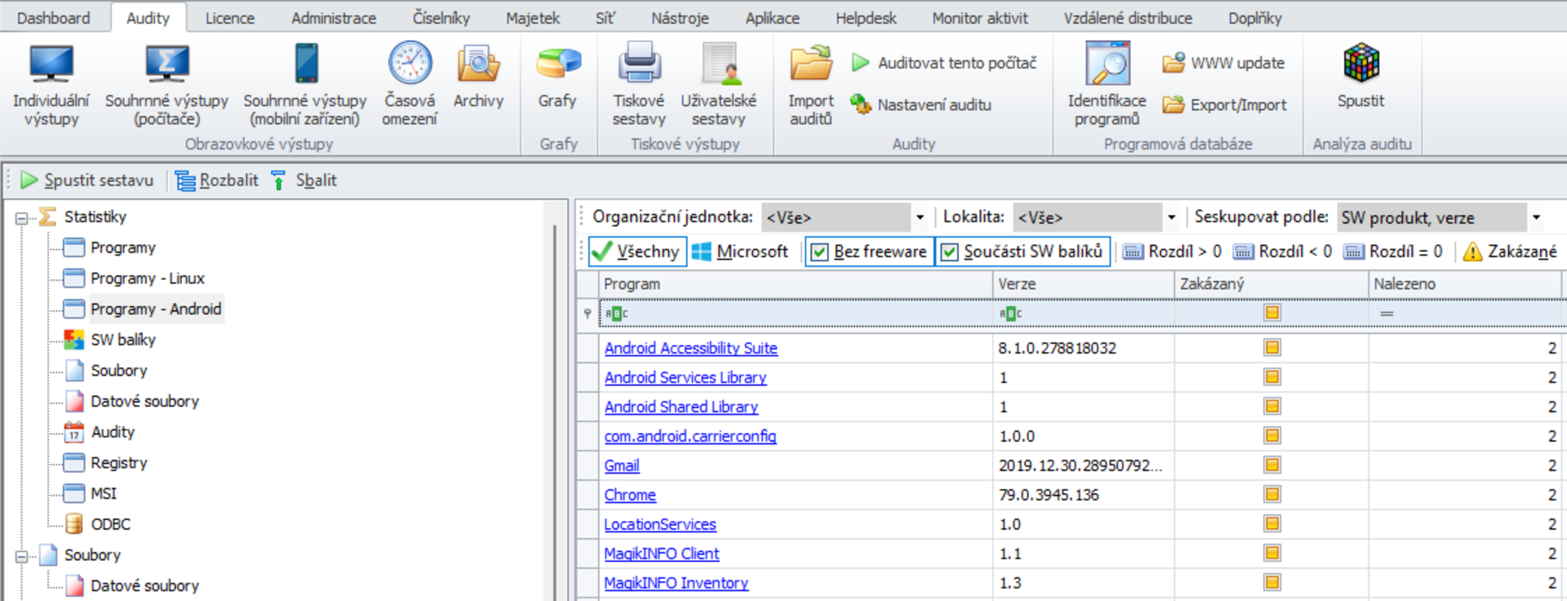Toggle Rozdíl < 0 filter
The height and width of the screenshot is (601, 1567).
coord(1282,252)
